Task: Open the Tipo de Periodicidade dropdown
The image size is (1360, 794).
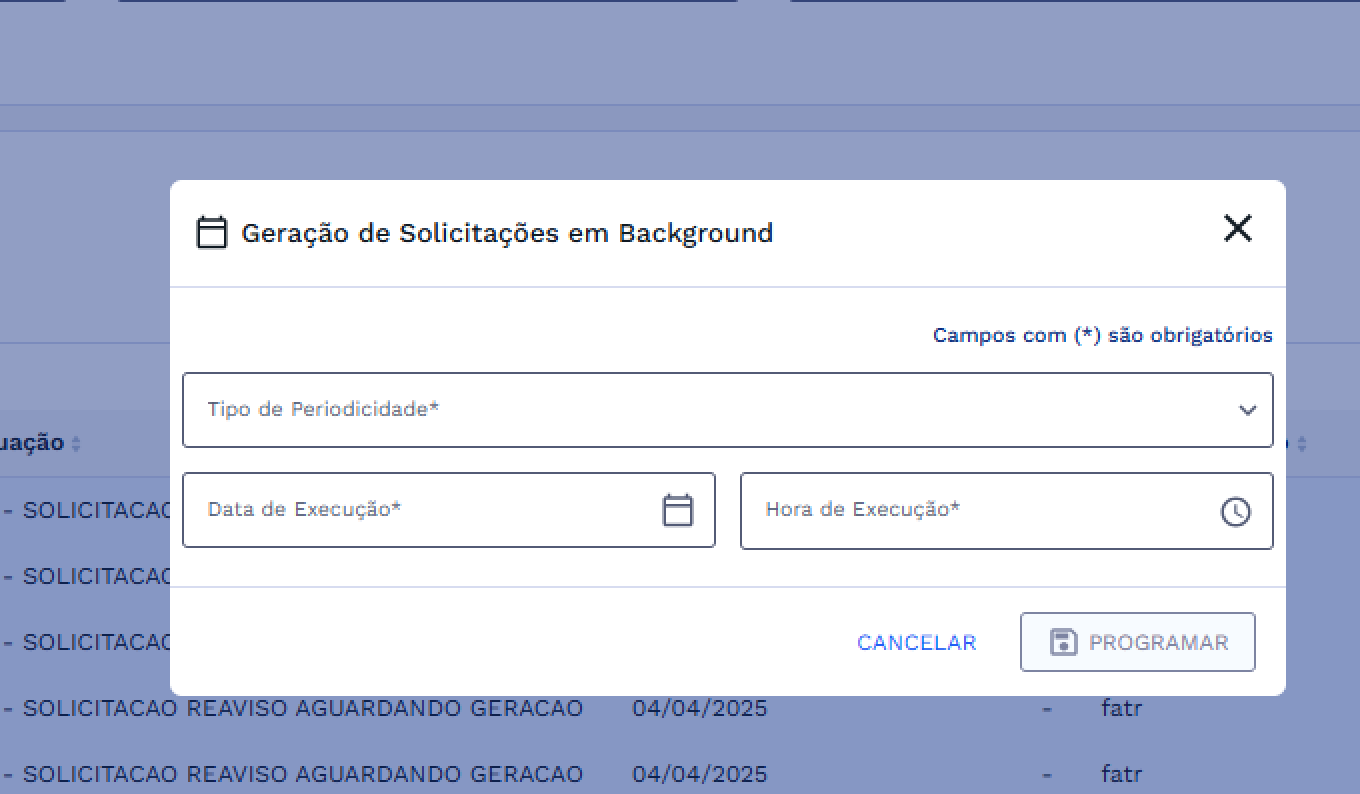Action: pos(700,410)
